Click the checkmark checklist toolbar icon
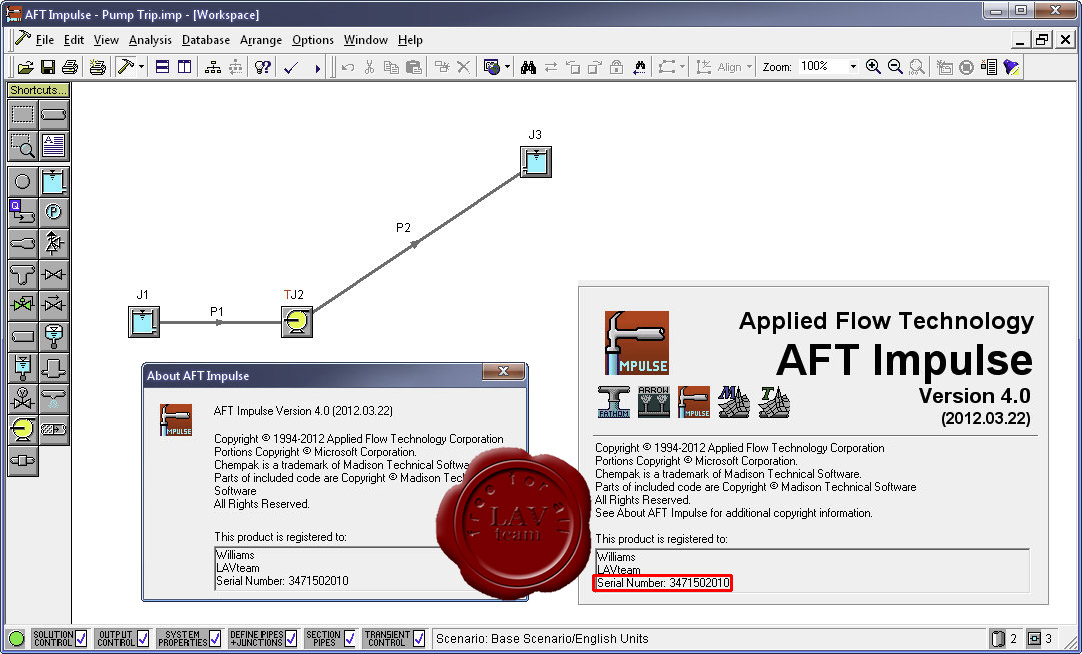Image resolution: width=1082 pixels, height=654 pixels. (291, 67)
